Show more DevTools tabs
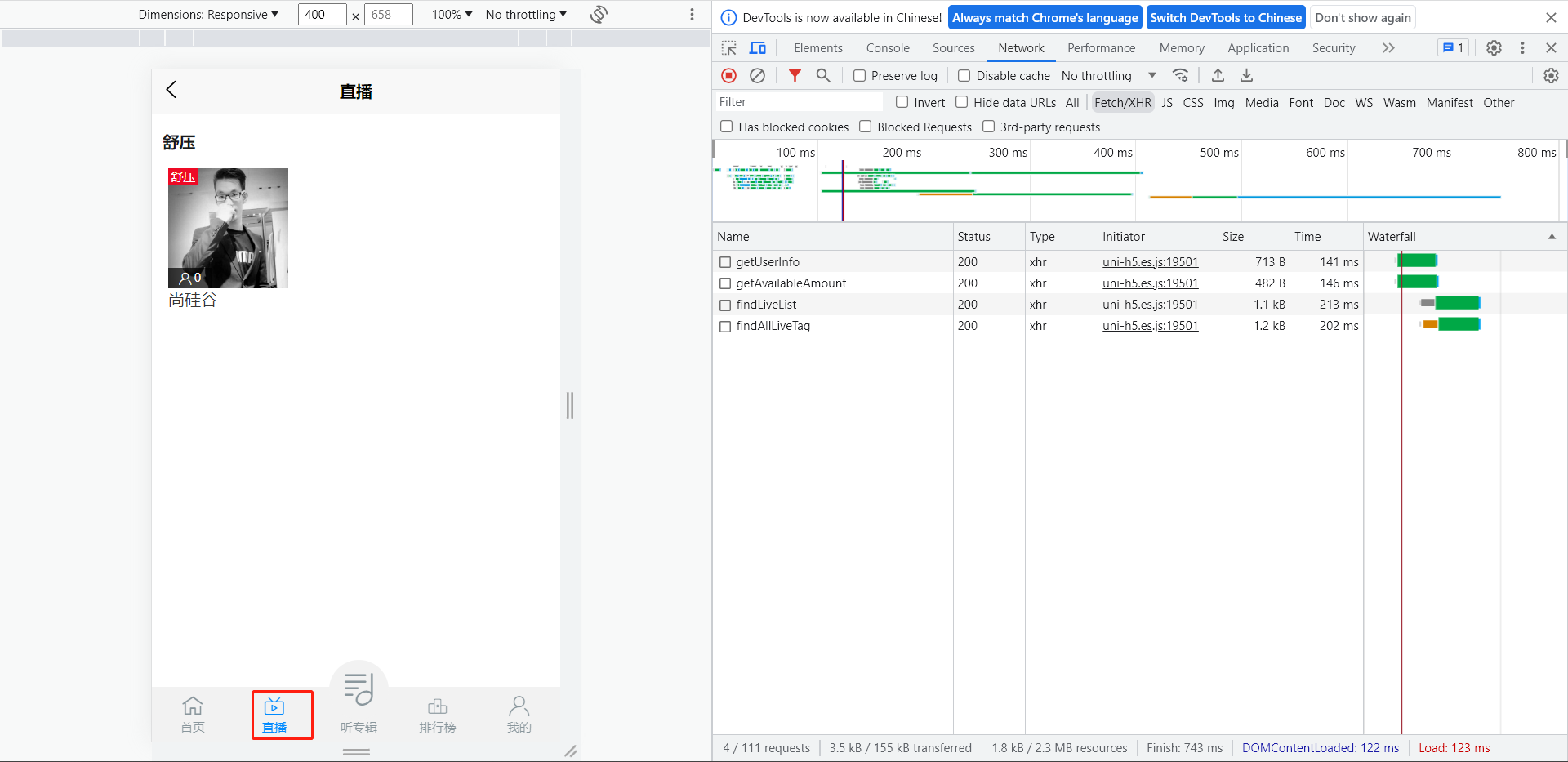This screenshot has width=1568, height=762. (x=1388, y=48)
